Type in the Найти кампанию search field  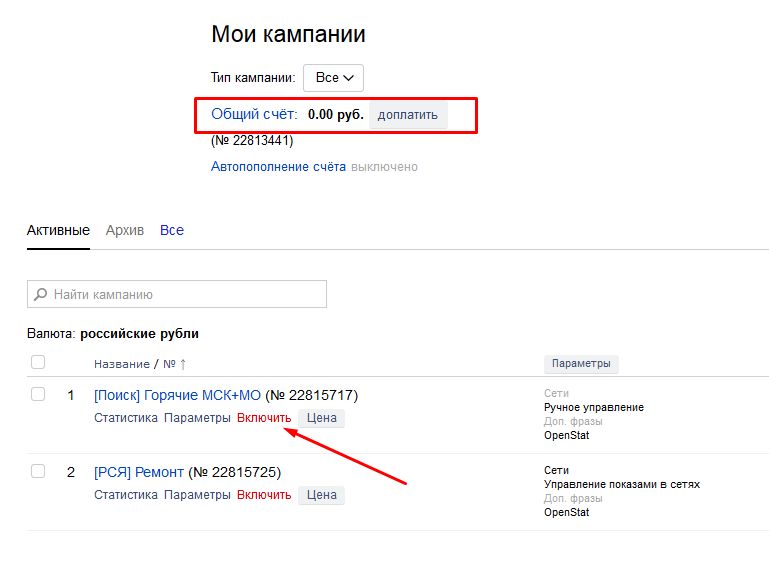click(x=185, y=295)
